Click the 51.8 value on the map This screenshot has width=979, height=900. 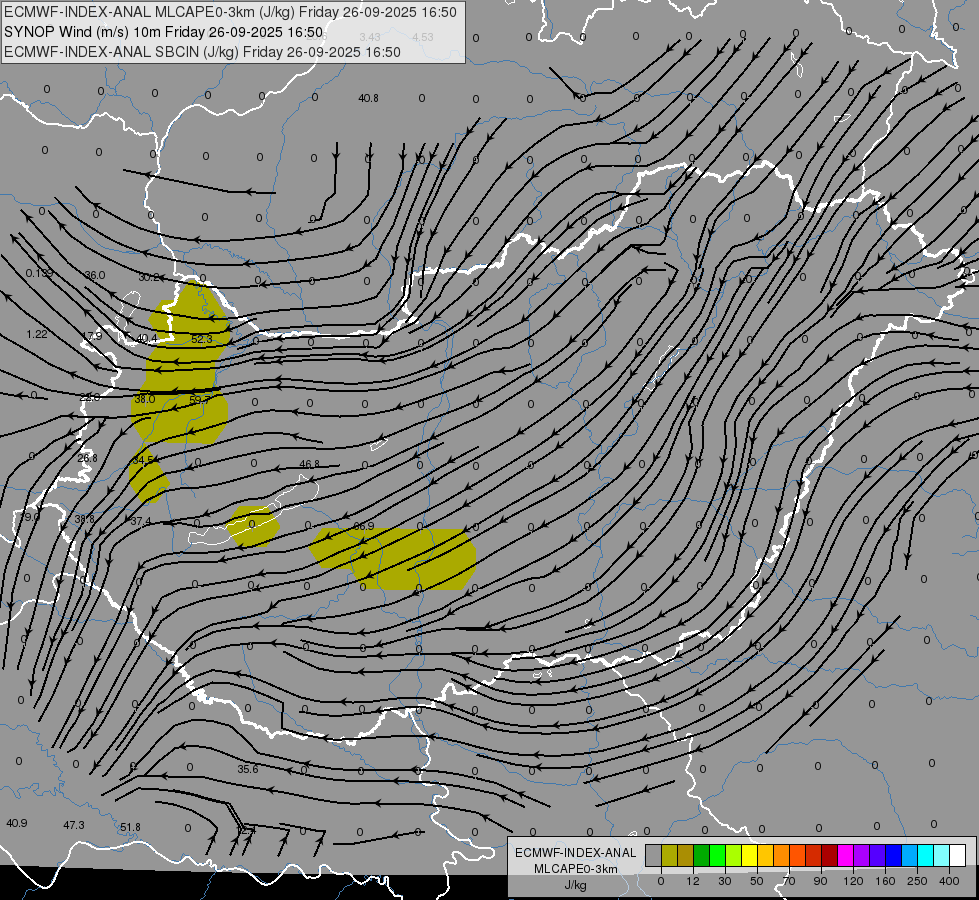[130, 827]
